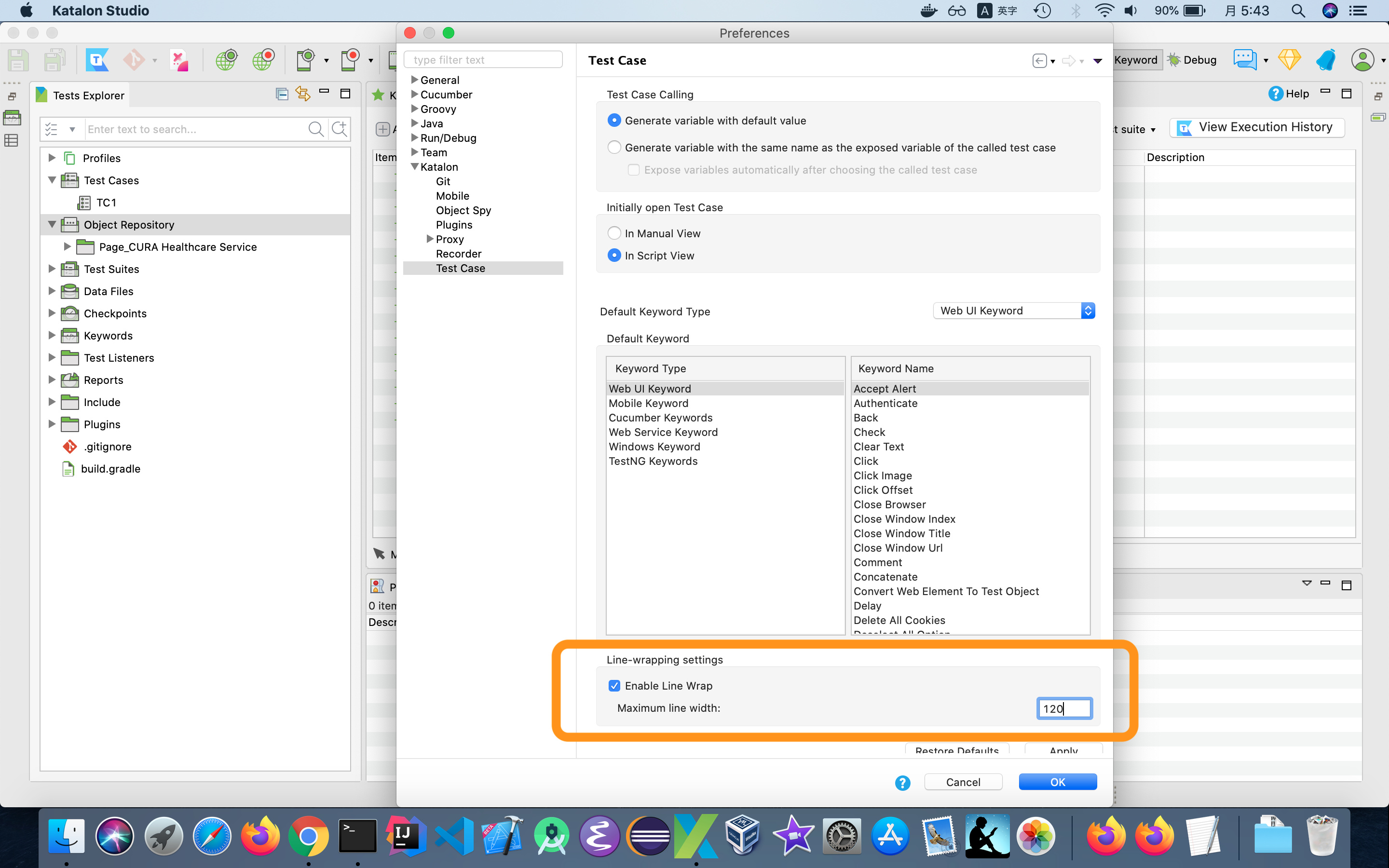Open the Preferences help question mark icon
Viewport: 1389px width, 868px height.
pos(902,783)
